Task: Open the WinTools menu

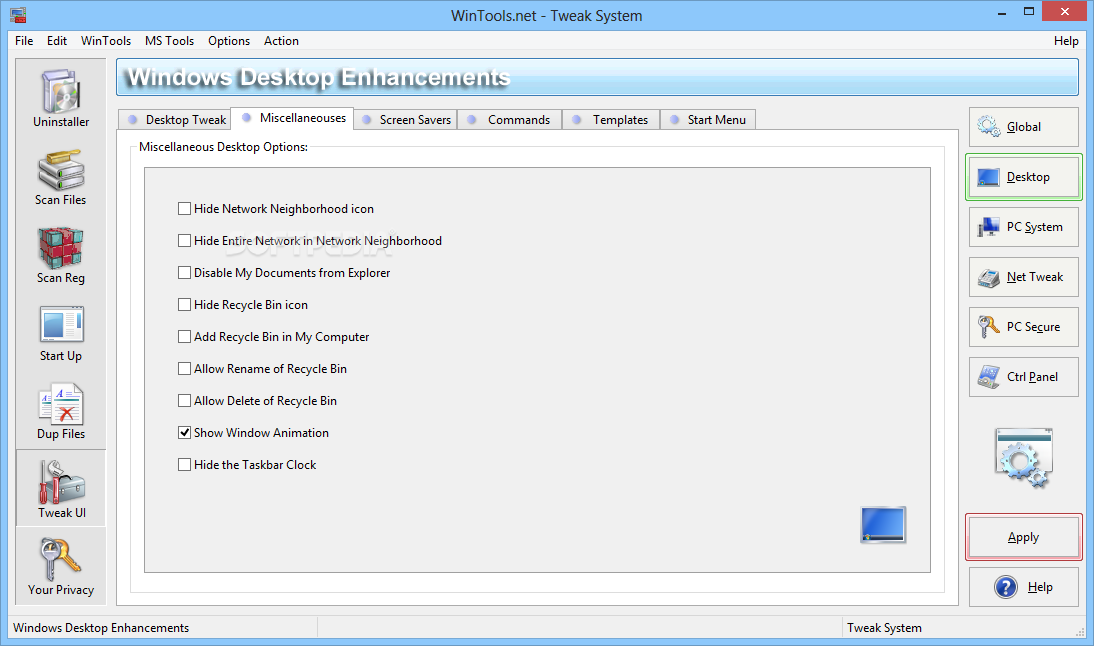Action: [105, 40]
